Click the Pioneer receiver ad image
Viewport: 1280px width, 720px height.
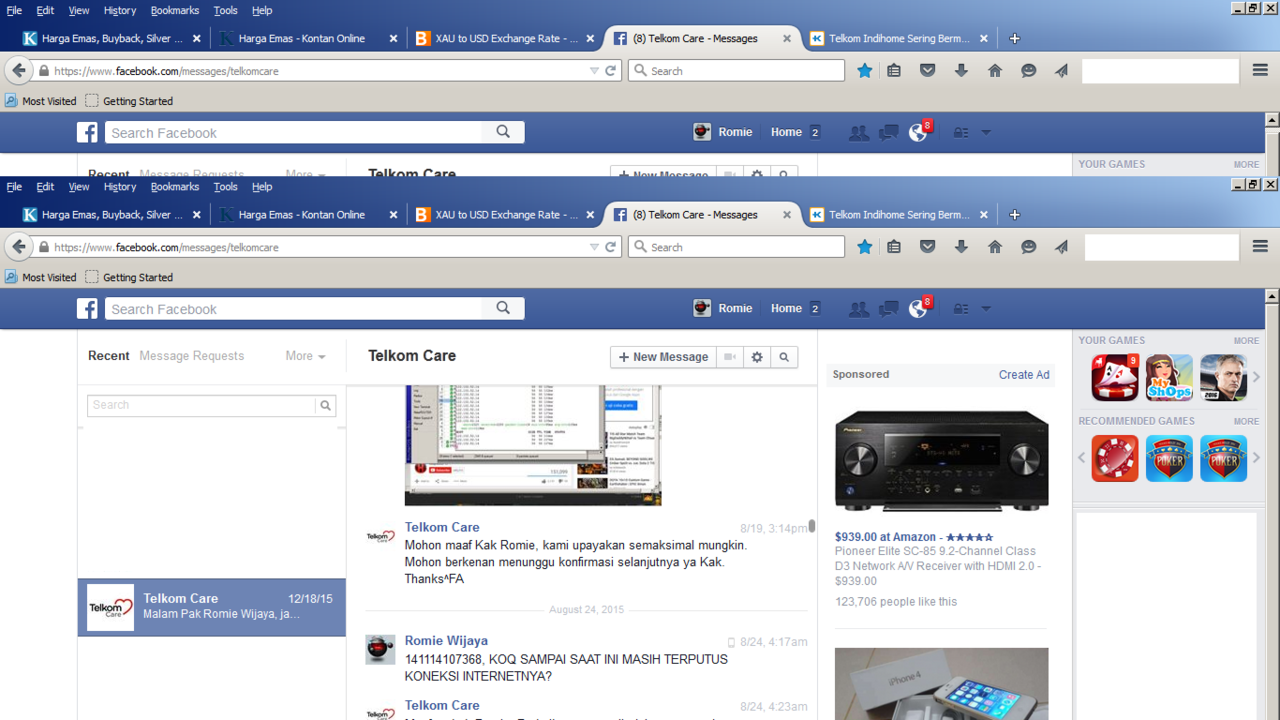coord(942,461)
